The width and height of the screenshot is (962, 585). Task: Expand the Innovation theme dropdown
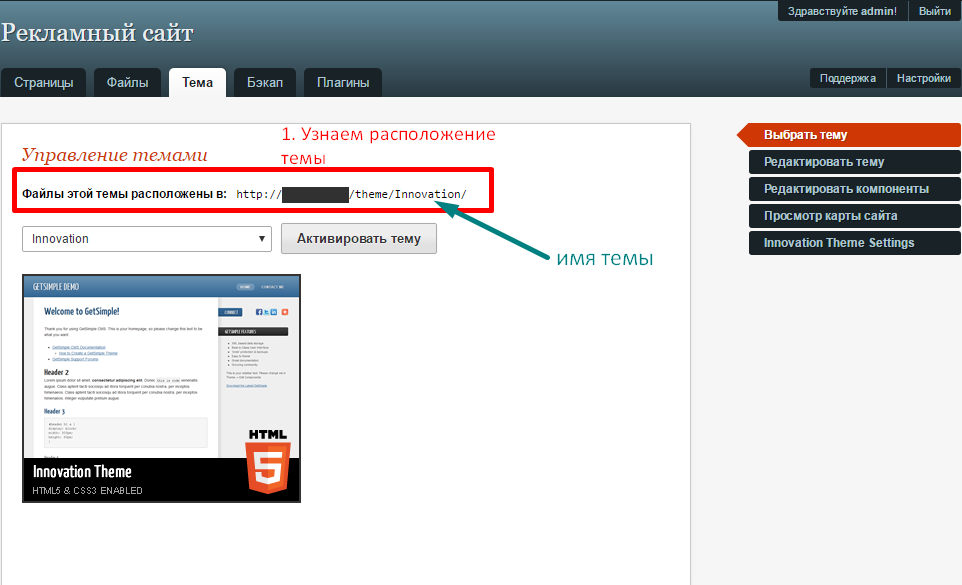click(147, 239)
